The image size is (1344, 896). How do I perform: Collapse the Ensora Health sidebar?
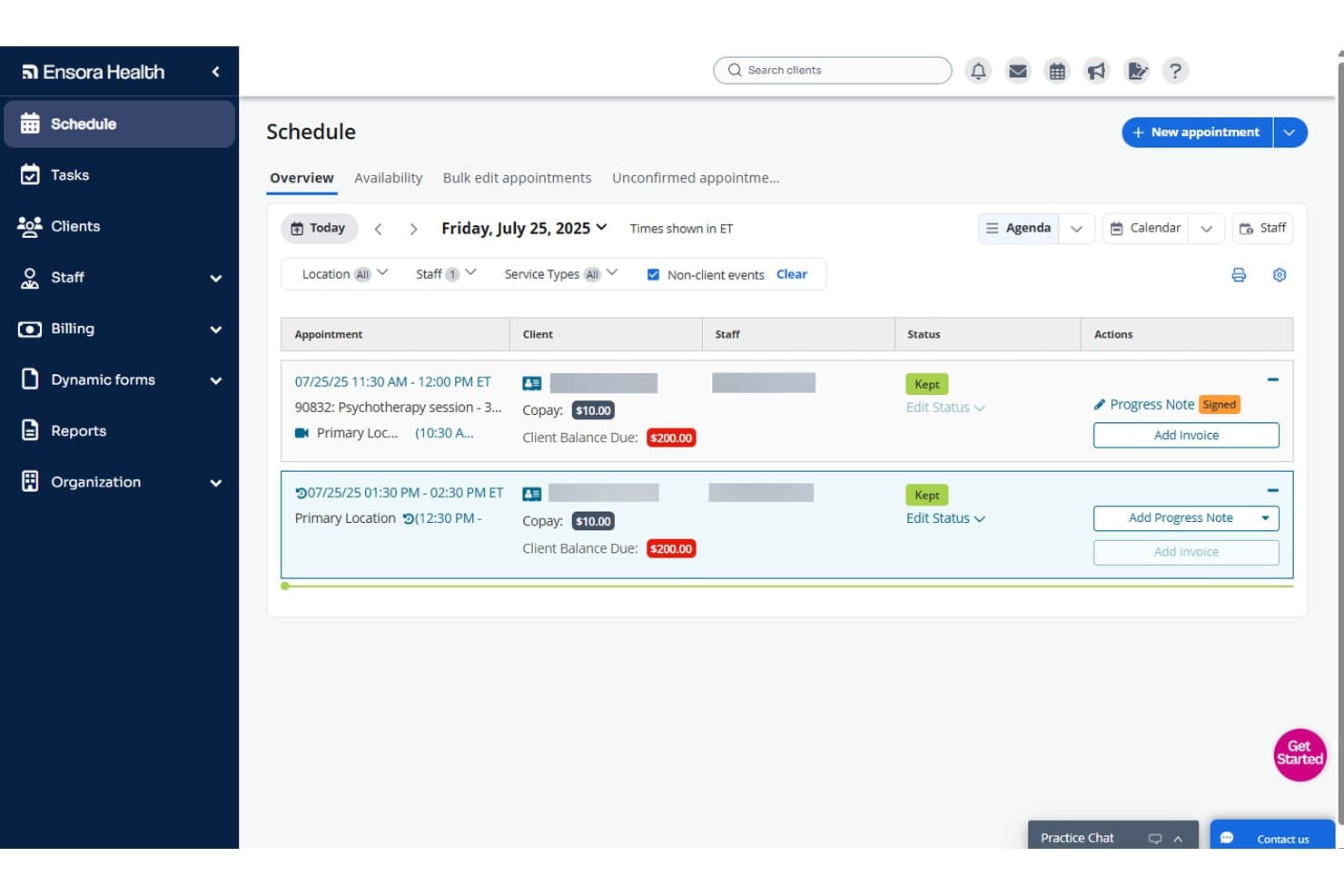pos(215,72)
